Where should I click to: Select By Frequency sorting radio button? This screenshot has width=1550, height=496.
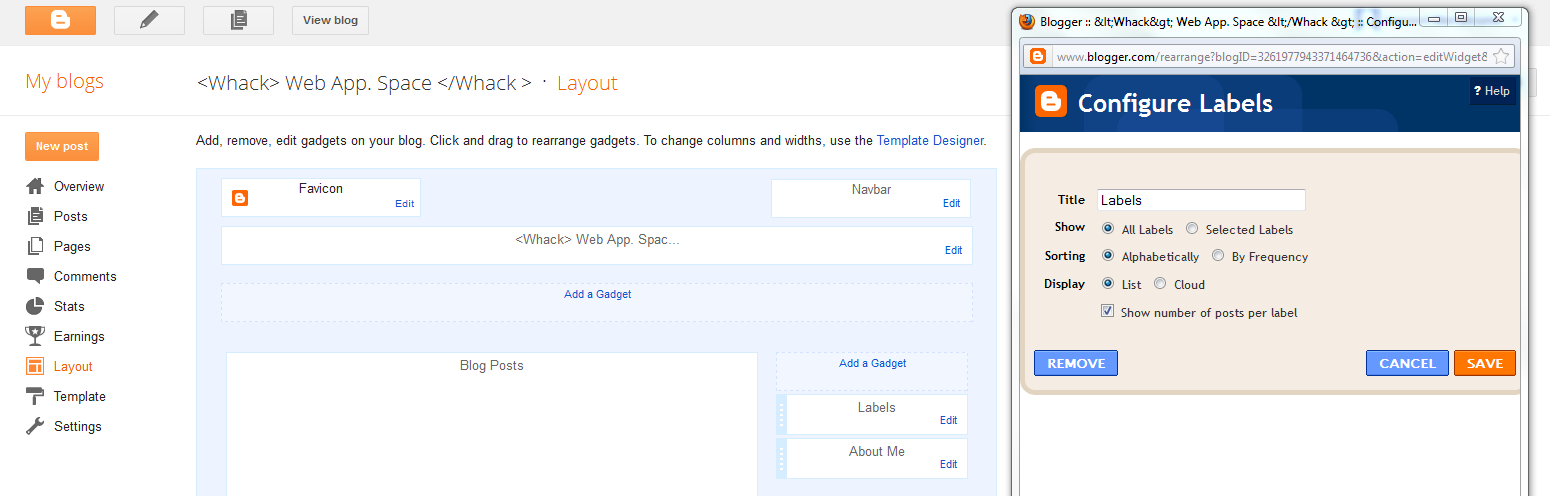click(x=1218, y=256)
